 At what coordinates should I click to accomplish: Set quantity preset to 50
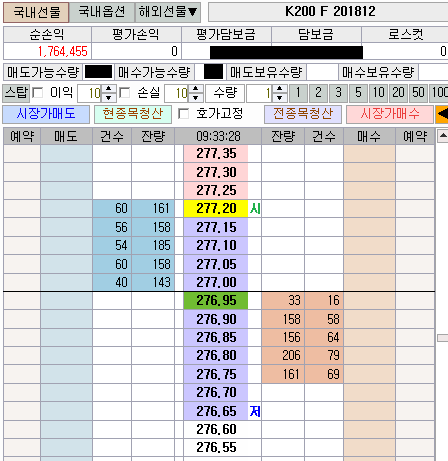(x=418, y=93)
